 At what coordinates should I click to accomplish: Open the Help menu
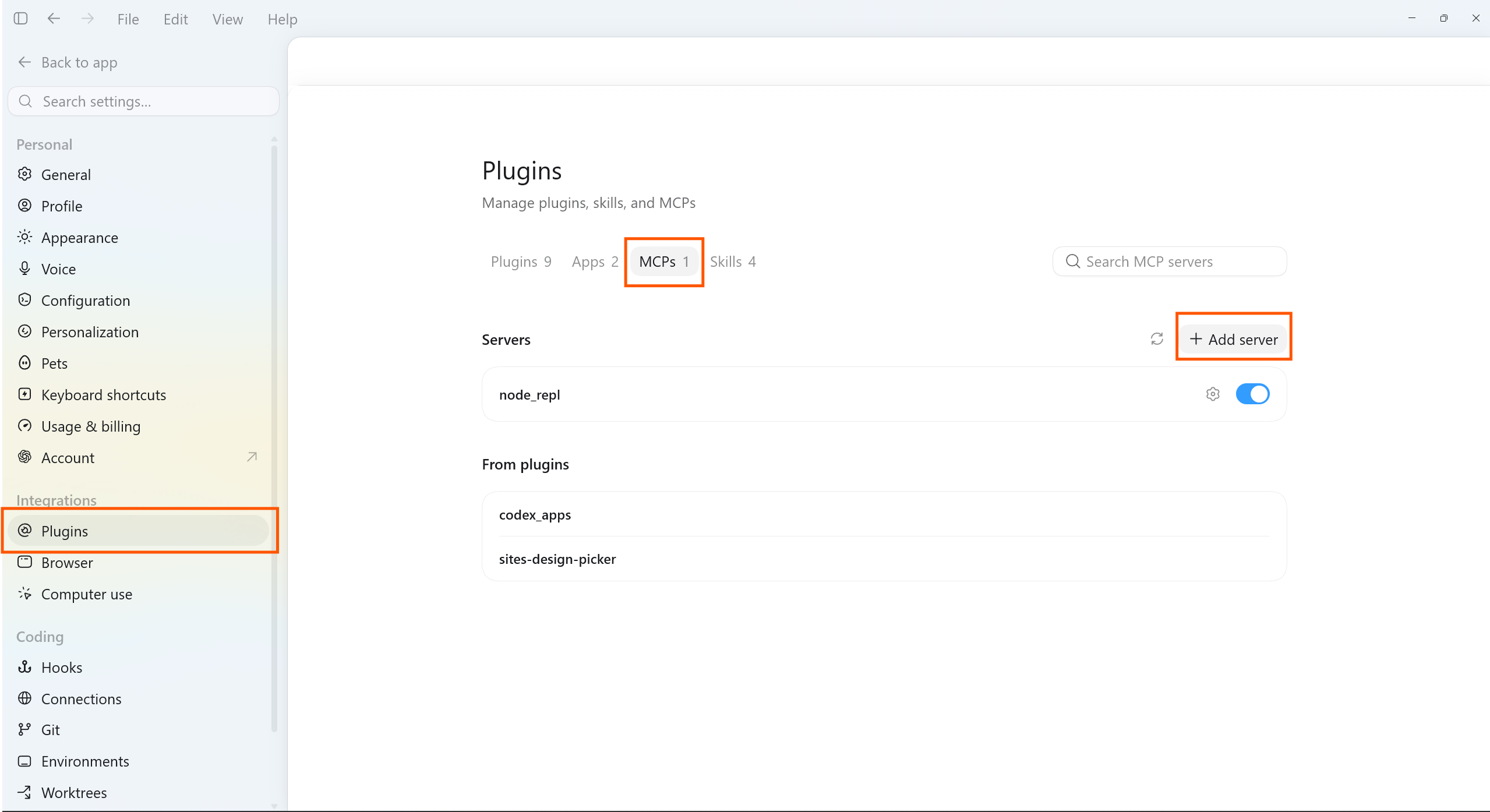283,19
